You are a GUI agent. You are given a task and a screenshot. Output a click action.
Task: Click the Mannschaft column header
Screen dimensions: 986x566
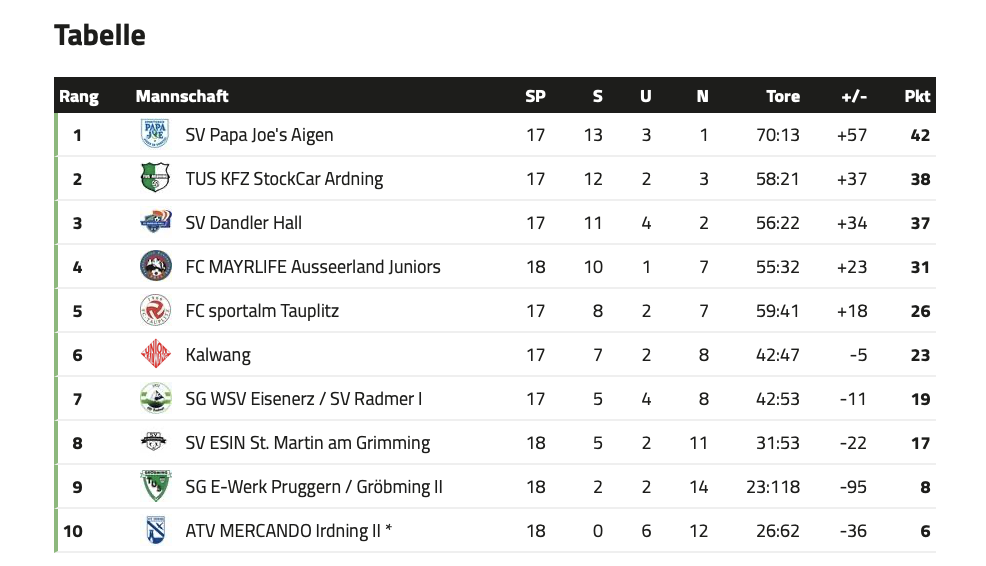pos(182,96)
